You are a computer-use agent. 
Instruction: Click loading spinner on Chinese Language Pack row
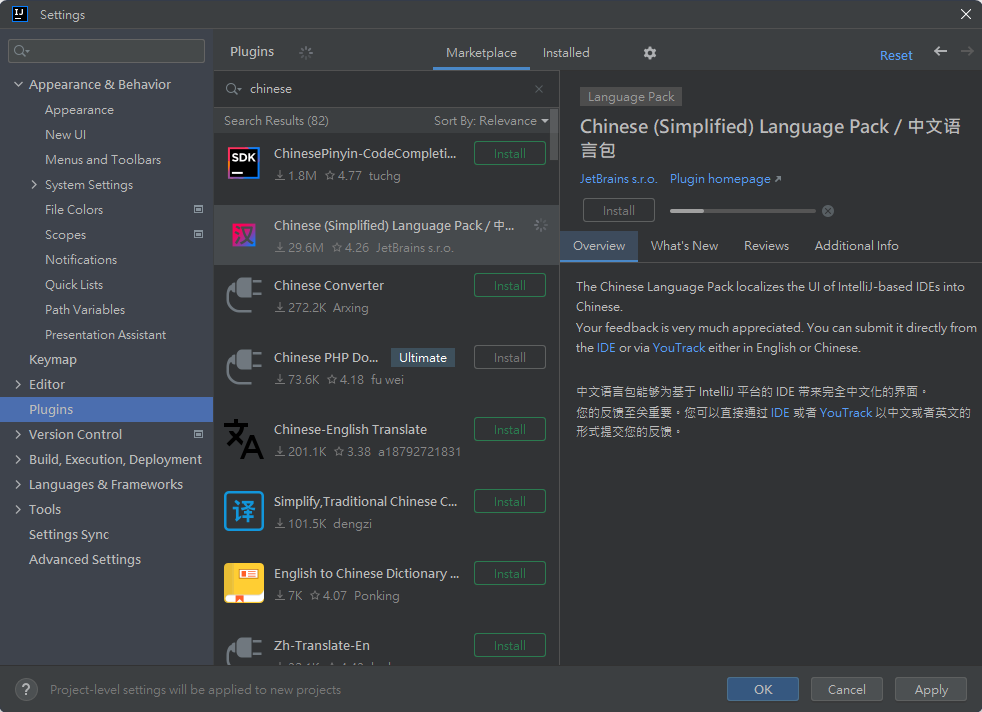click(x=540, y=225)
